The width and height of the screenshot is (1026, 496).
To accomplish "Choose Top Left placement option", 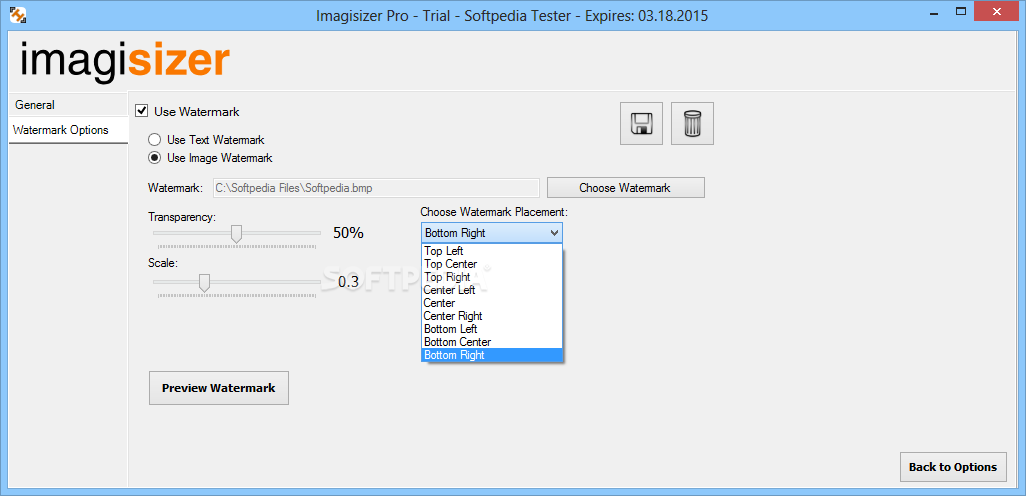I will click(x=492, y=251).
